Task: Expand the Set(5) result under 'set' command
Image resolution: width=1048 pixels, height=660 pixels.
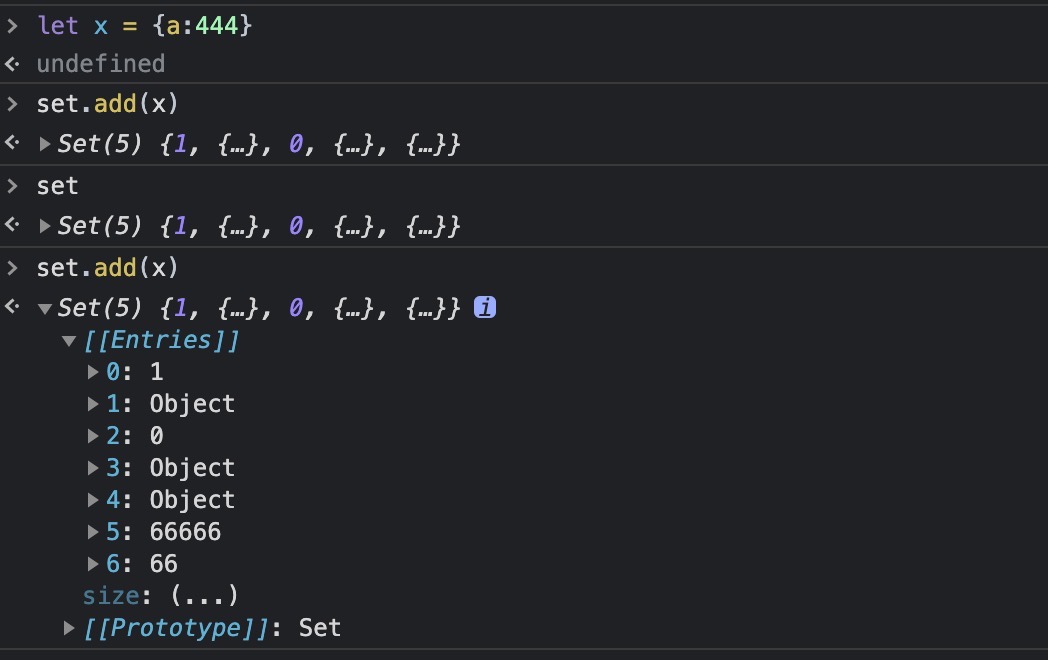Action: (x=44, y=227)
